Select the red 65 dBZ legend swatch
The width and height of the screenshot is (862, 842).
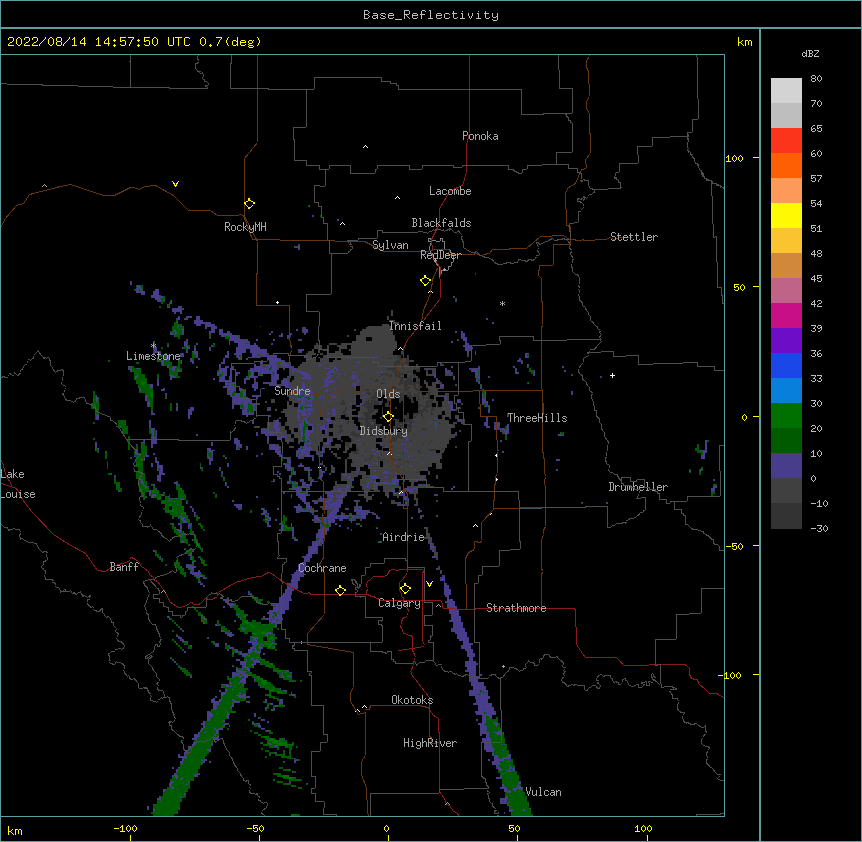pos(786,140)
